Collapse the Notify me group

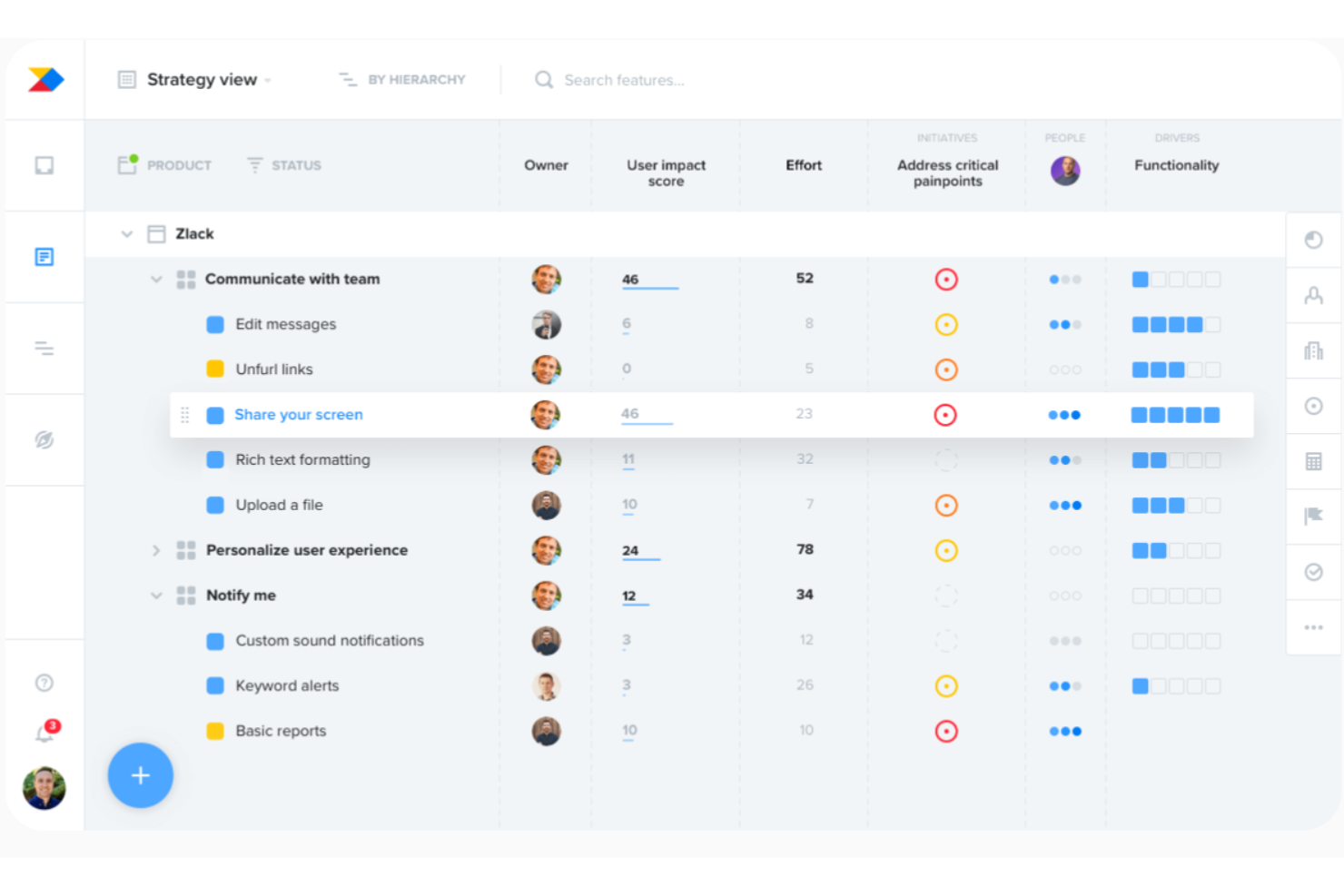click(156, 596)
